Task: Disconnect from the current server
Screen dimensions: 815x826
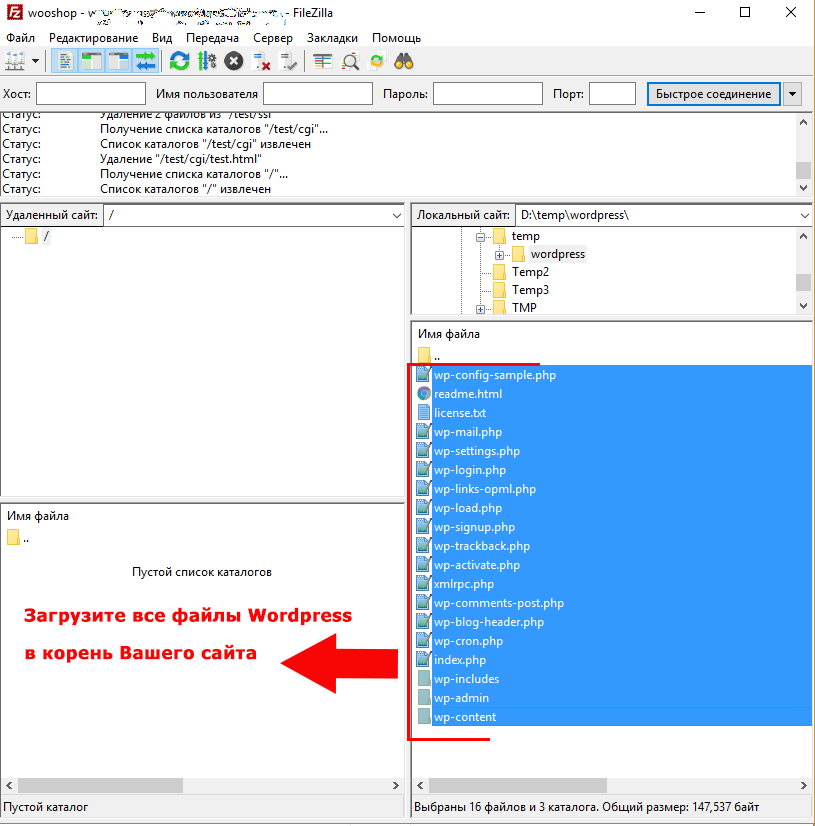Action: (261, 62)
